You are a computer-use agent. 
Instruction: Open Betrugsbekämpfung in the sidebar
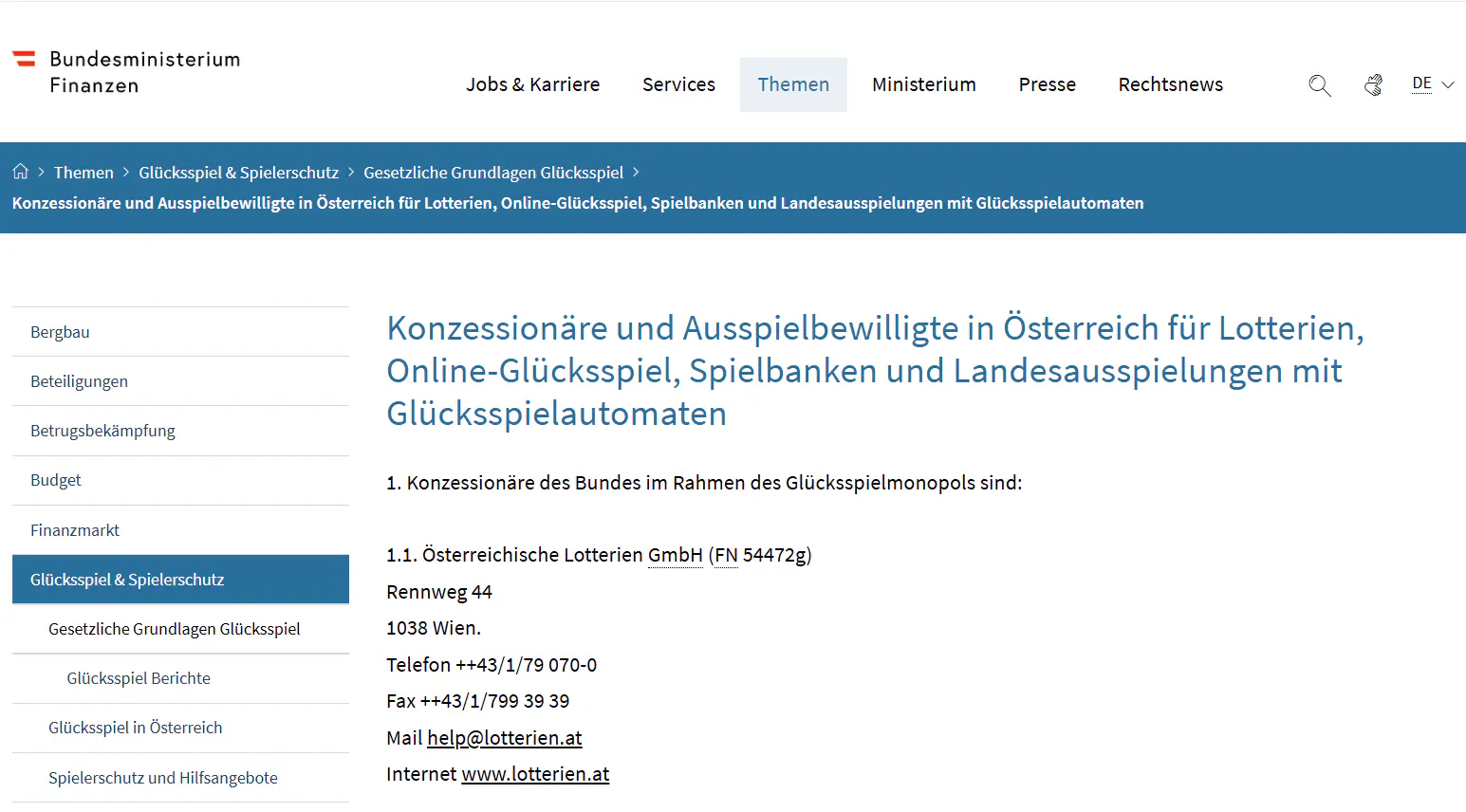click(x=180, y=431)
